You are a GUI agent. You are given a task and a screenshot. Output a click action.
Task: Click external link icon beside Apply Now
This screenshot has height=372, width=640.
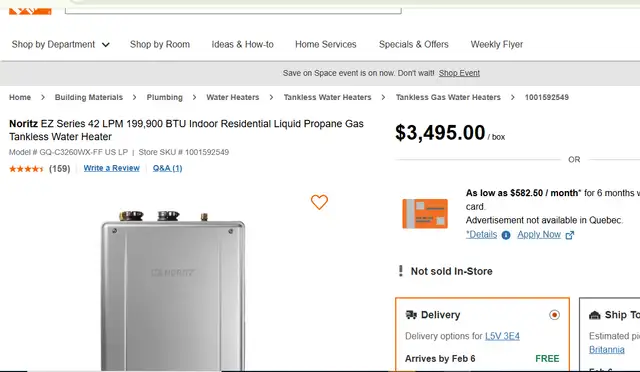570,235
